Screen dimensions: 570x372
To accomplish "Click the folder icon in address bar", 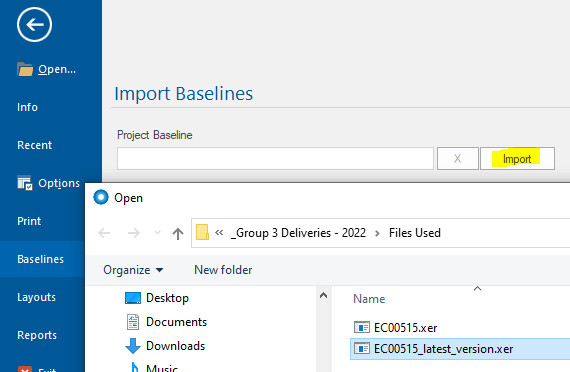I will [202, 232].
